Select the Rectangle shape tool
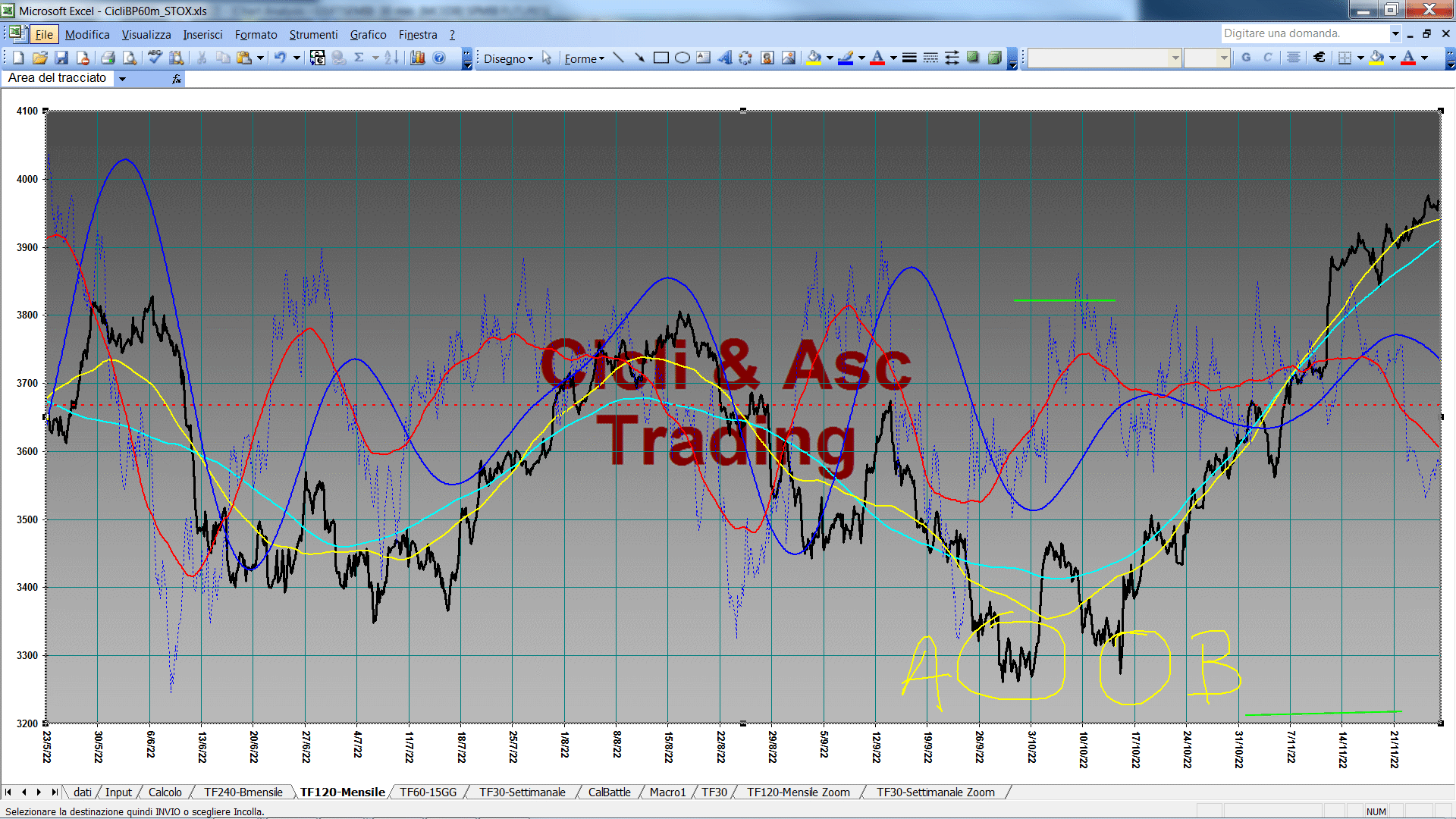The image size is (1456, 819). click(x=661, y=58)
